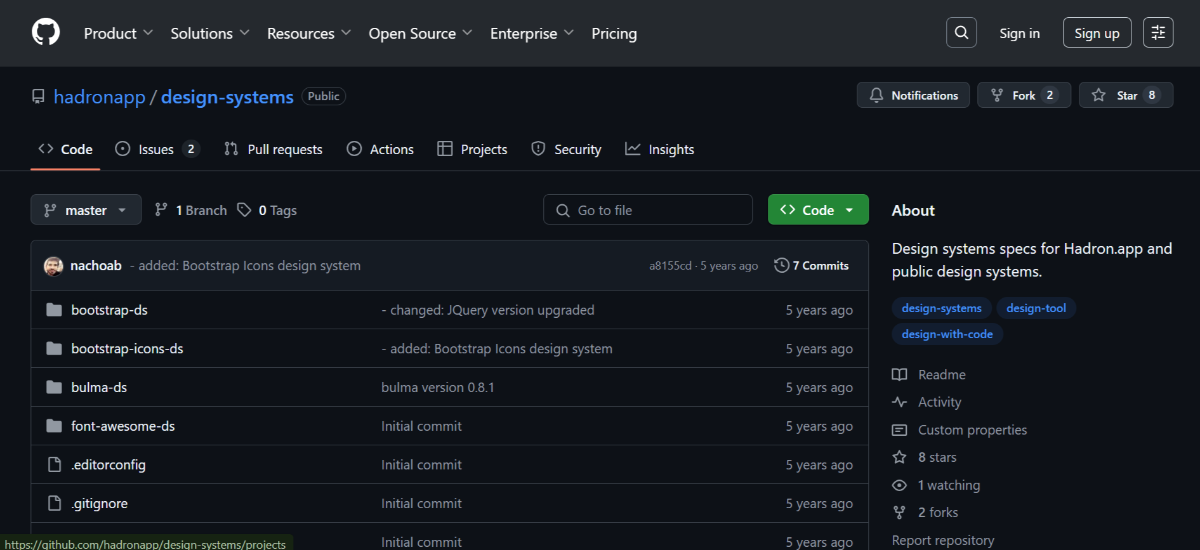The image size is (1200, 550).
Task: Open the star count 8 badge
Action: (x=1152, y=95)
